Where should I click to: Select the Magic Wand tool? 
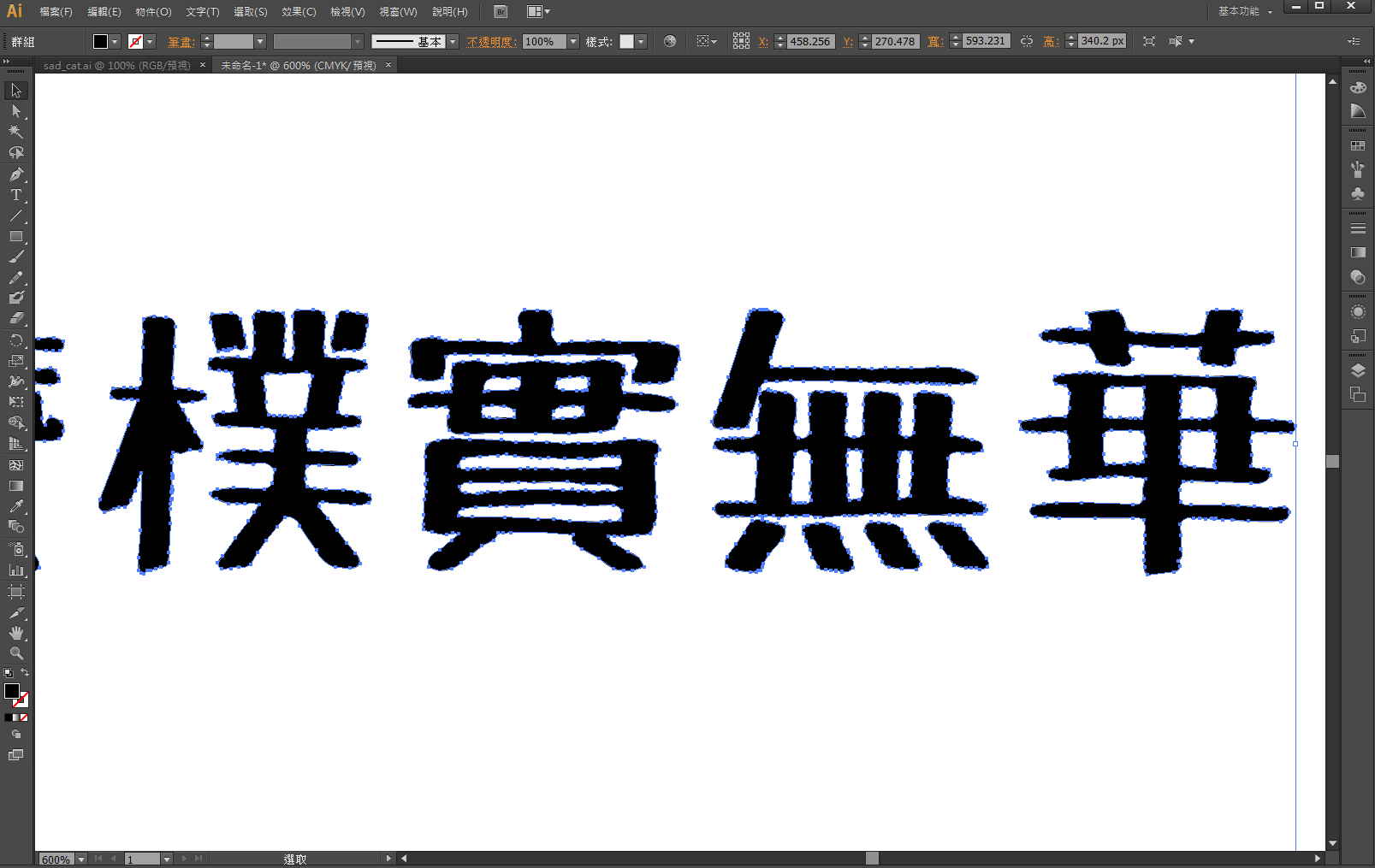point(15,132)
